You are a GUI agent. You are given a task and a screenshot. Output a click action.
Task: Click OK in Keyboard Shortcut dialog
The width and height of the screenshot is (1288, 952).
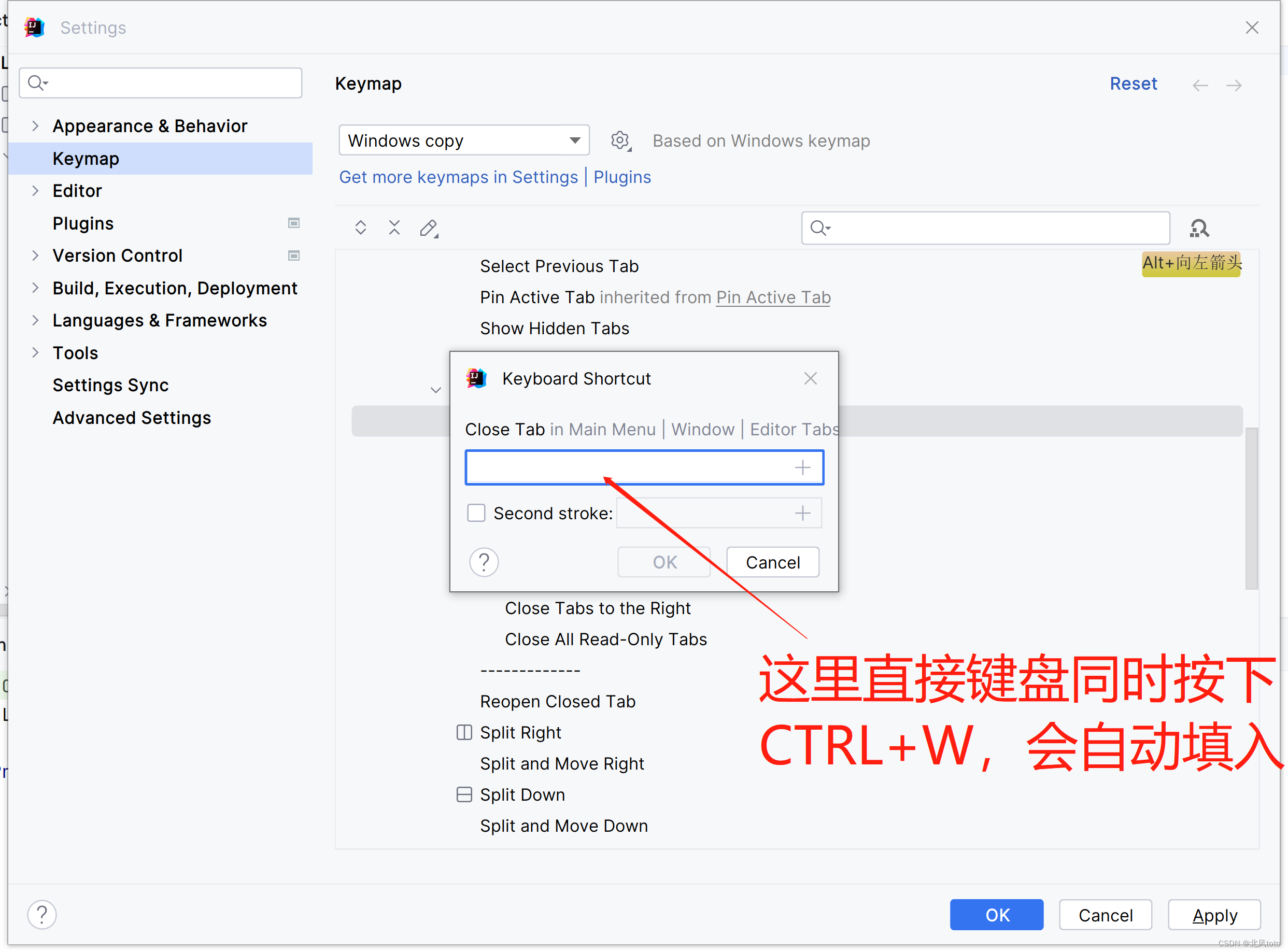point(664,562)
